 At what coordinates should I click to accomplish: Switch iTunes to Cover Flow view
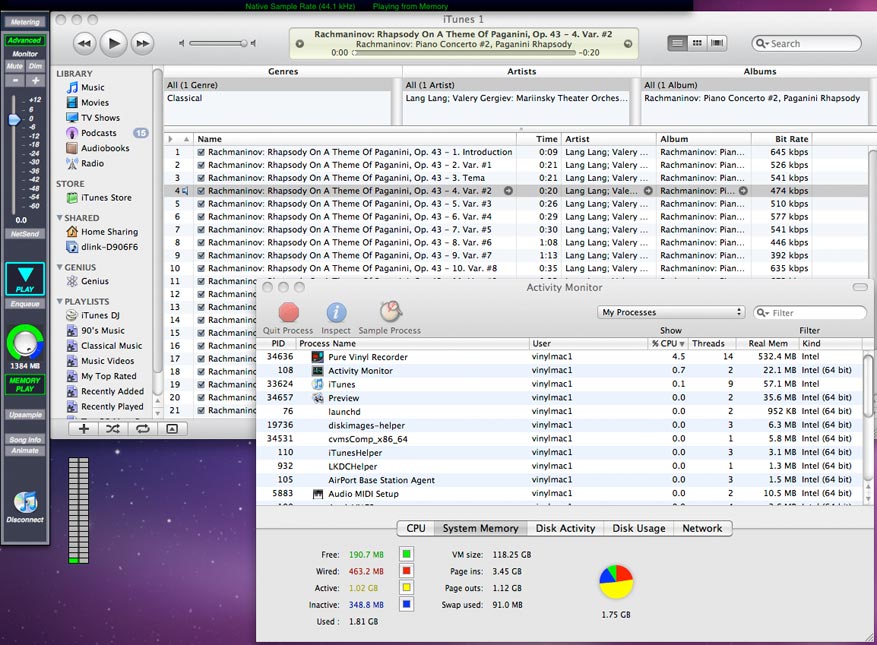coord(717,43)
